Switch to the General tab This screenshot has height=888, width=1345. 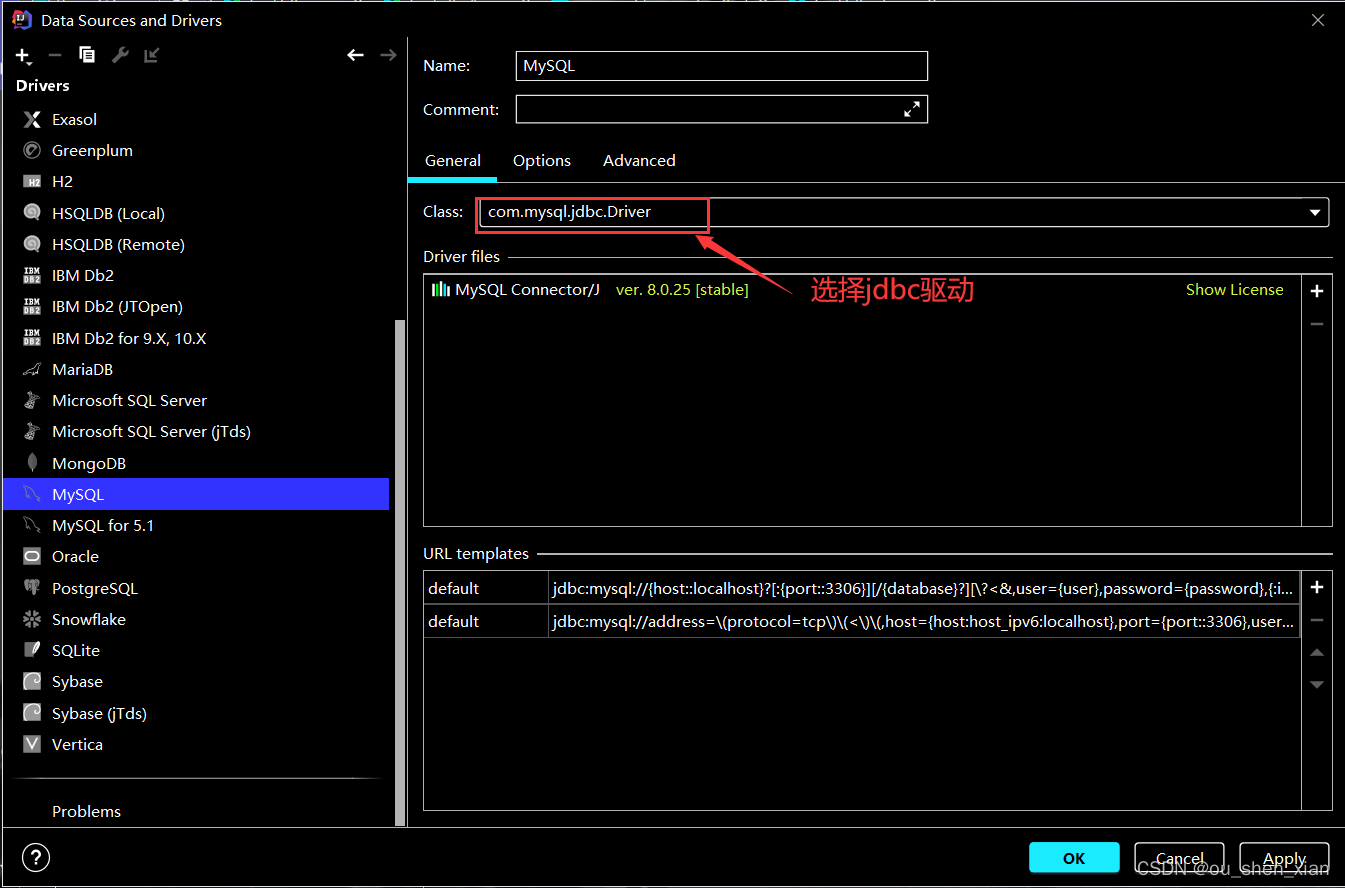click(453, 160)
